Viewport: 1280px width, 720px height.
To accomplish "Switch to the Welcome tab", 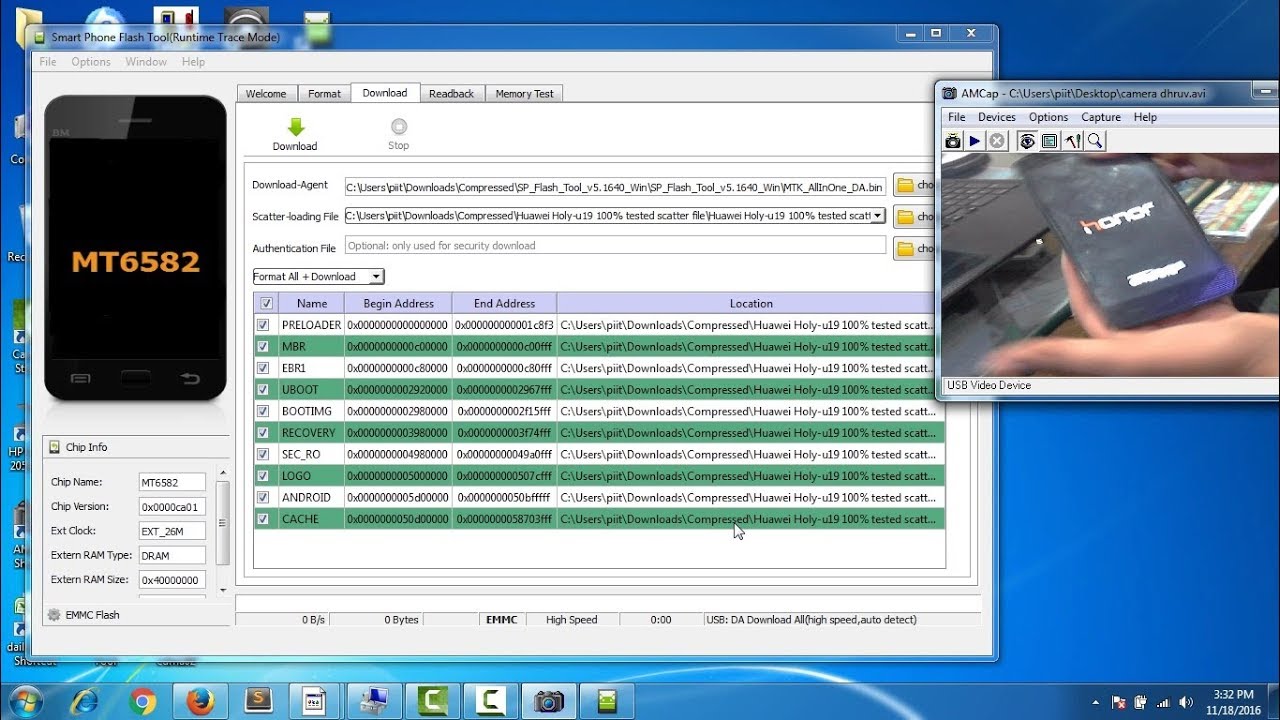I will pyautogui.click(x=266, y=94).
